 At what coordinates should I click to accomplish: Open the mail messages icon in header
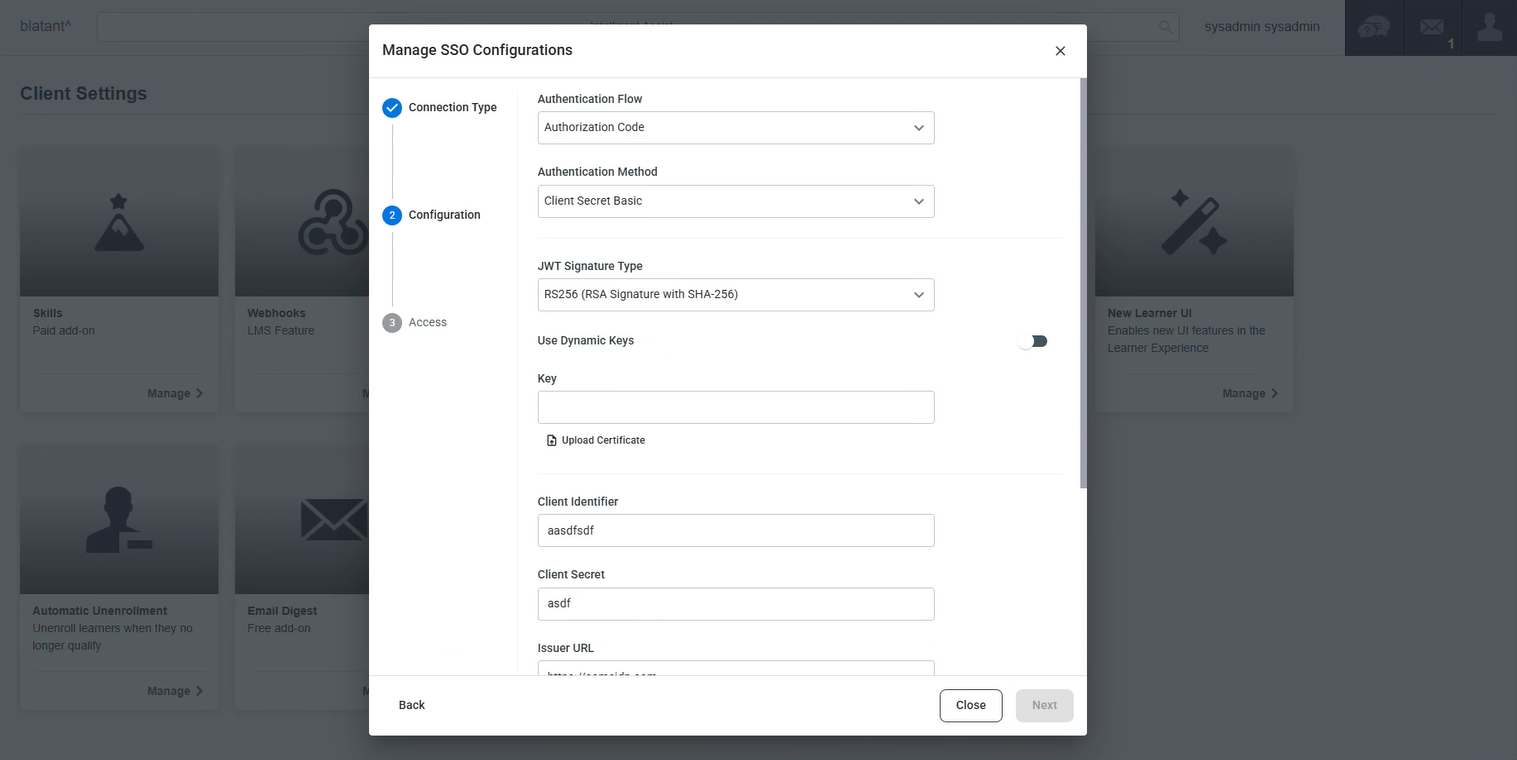[x=1432, y=27]
